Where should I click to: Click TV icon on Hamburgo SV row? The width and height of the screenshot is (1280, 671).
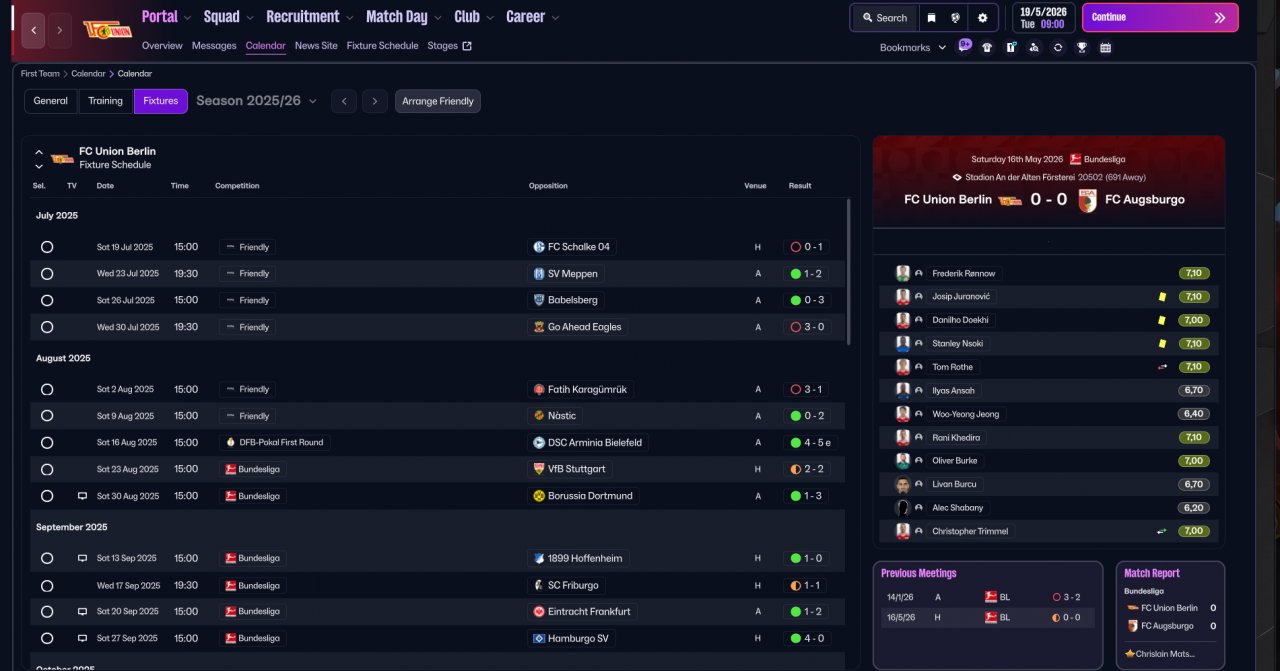(x=82, y=638)
